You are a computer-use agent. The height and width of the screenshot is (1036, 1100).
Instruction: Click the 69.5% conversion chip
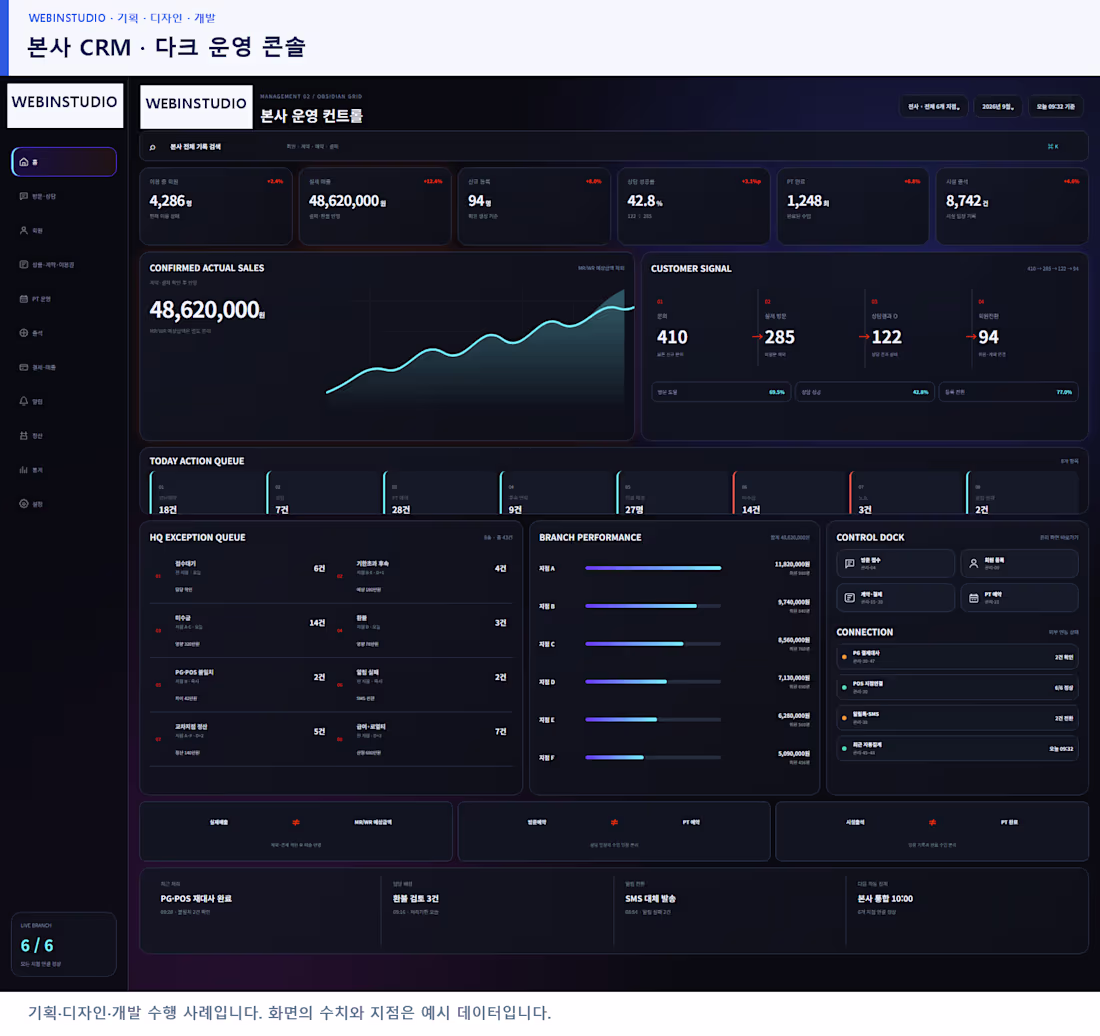point(721,392)
